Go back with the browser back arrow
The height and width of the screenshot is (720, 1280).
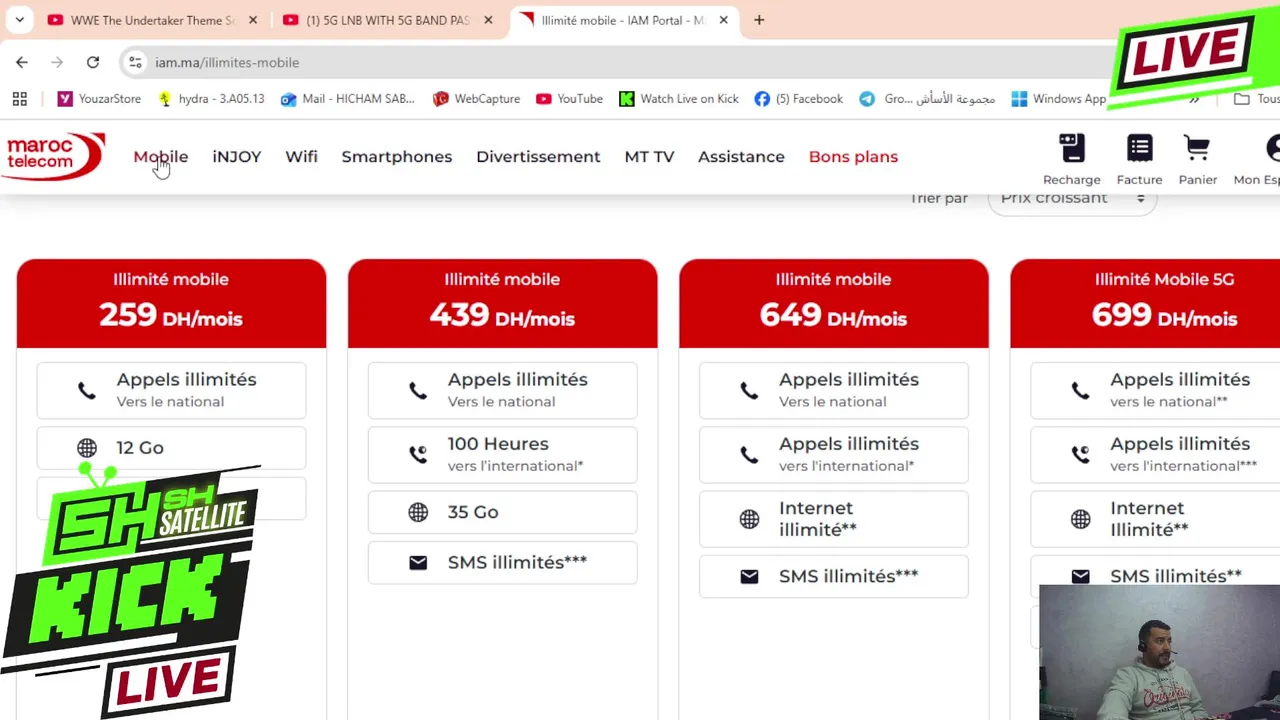pyautogui.click(x=22, y=62)
